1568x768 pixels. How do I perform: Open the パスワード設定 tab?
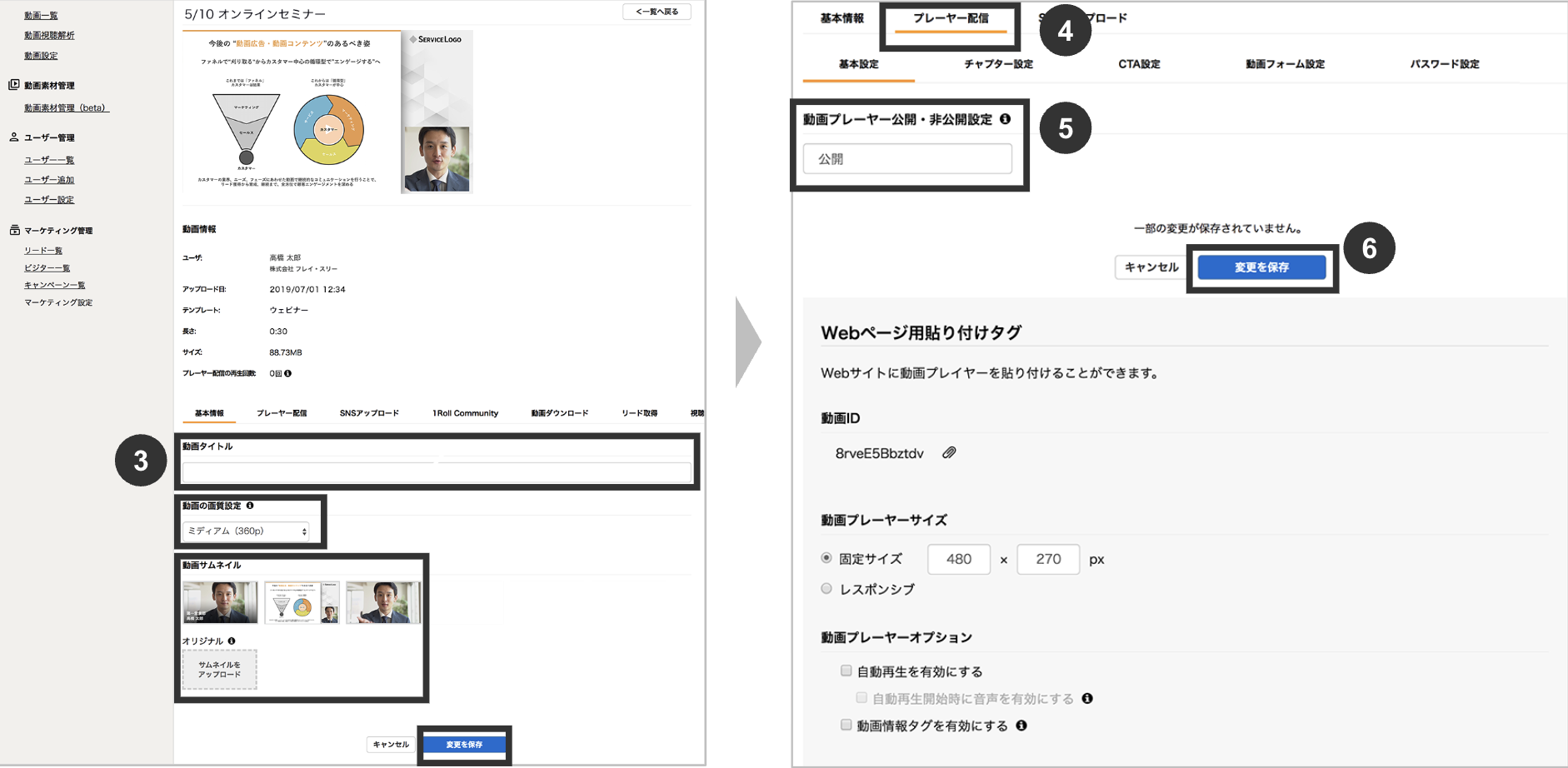[x=1446, y=63]
